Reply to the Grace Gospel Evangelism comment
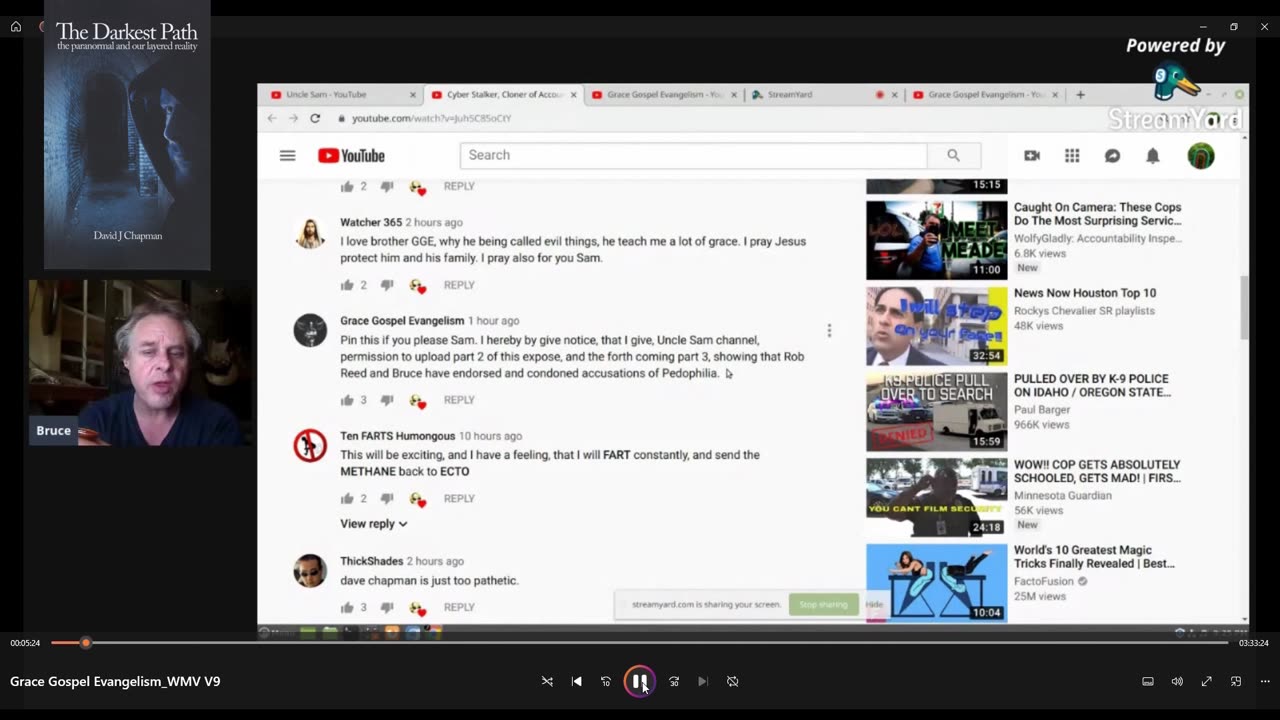 (x=459, y=400)
